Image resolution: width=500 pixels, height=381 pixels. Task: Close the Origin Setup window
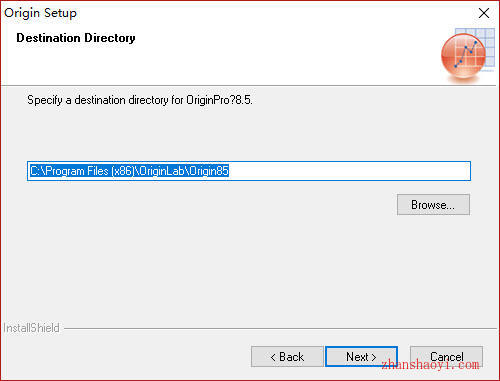pyautogui.click(x=484, y=13)
